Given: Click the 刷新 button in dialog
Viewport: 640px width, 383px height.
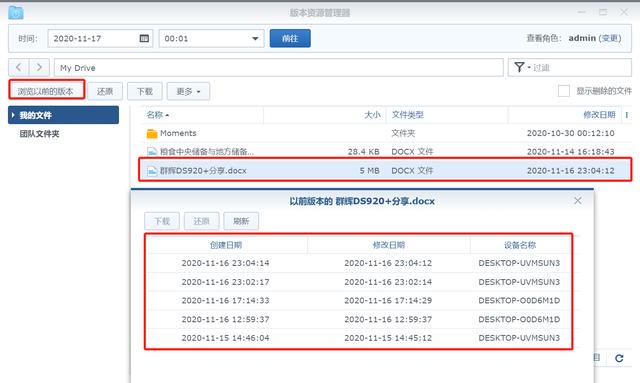Looking at the screenshot, I should [241, 221].
